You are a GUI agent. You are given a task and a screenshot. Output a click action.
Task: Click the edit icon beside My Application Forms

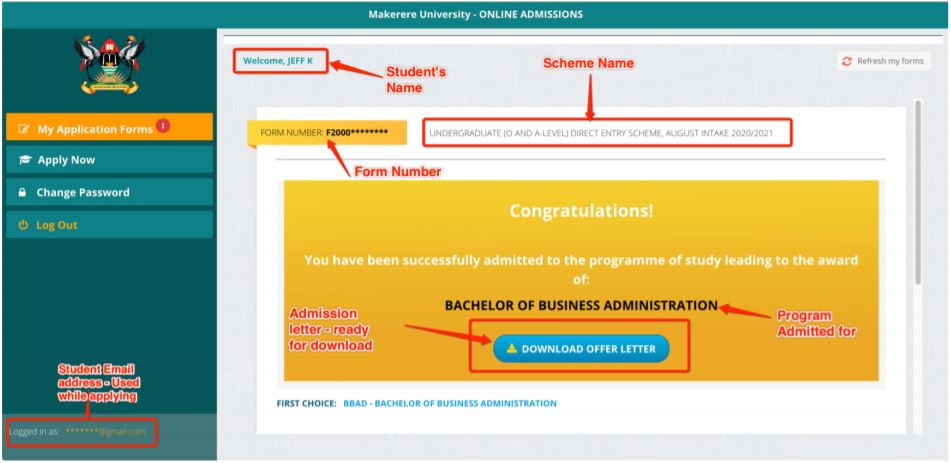pyautogui.click(x=24, y=129)
